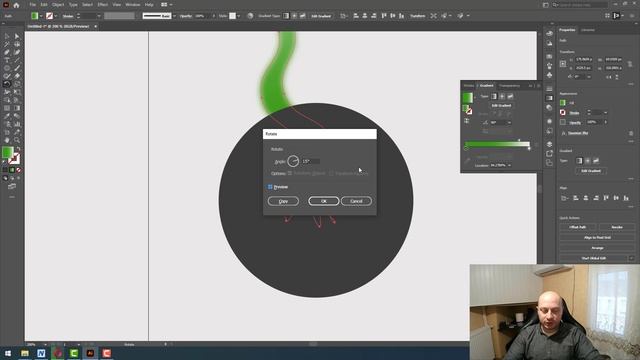This screenshot has width=640, height=360.
Task: Toggle the Preview checkbox in the Rotate dialog
Action: [270, 187]
